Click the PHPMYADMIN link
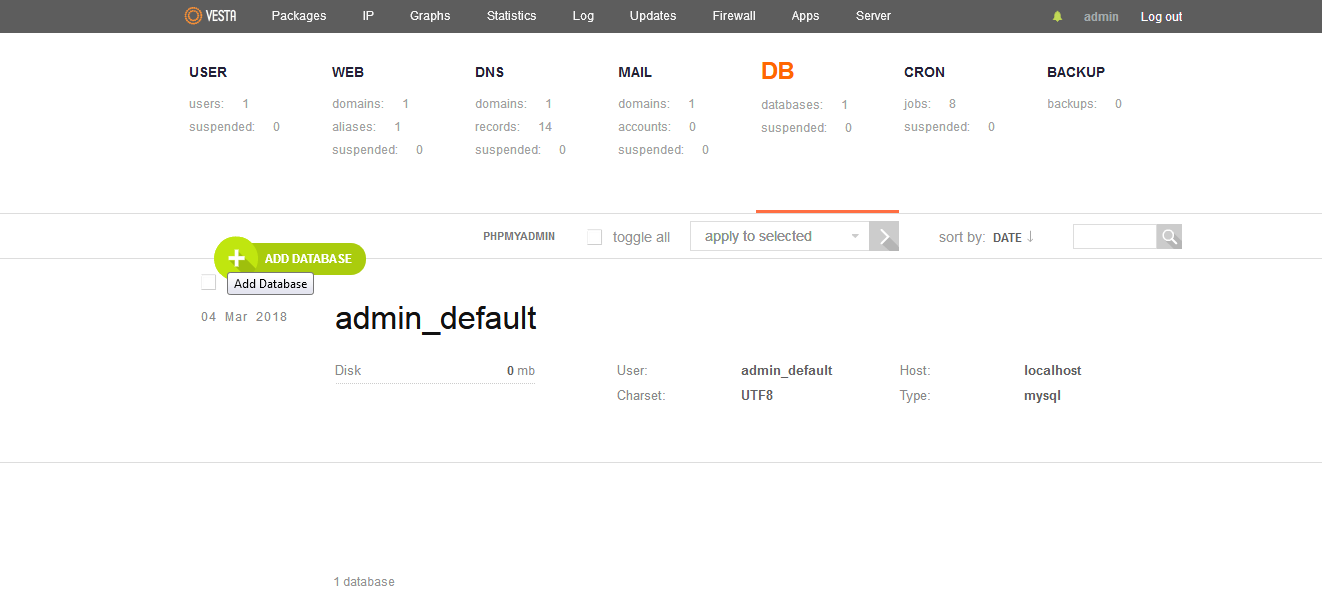Viewport: 1322px width, 598px height. (x=519, y=237)
